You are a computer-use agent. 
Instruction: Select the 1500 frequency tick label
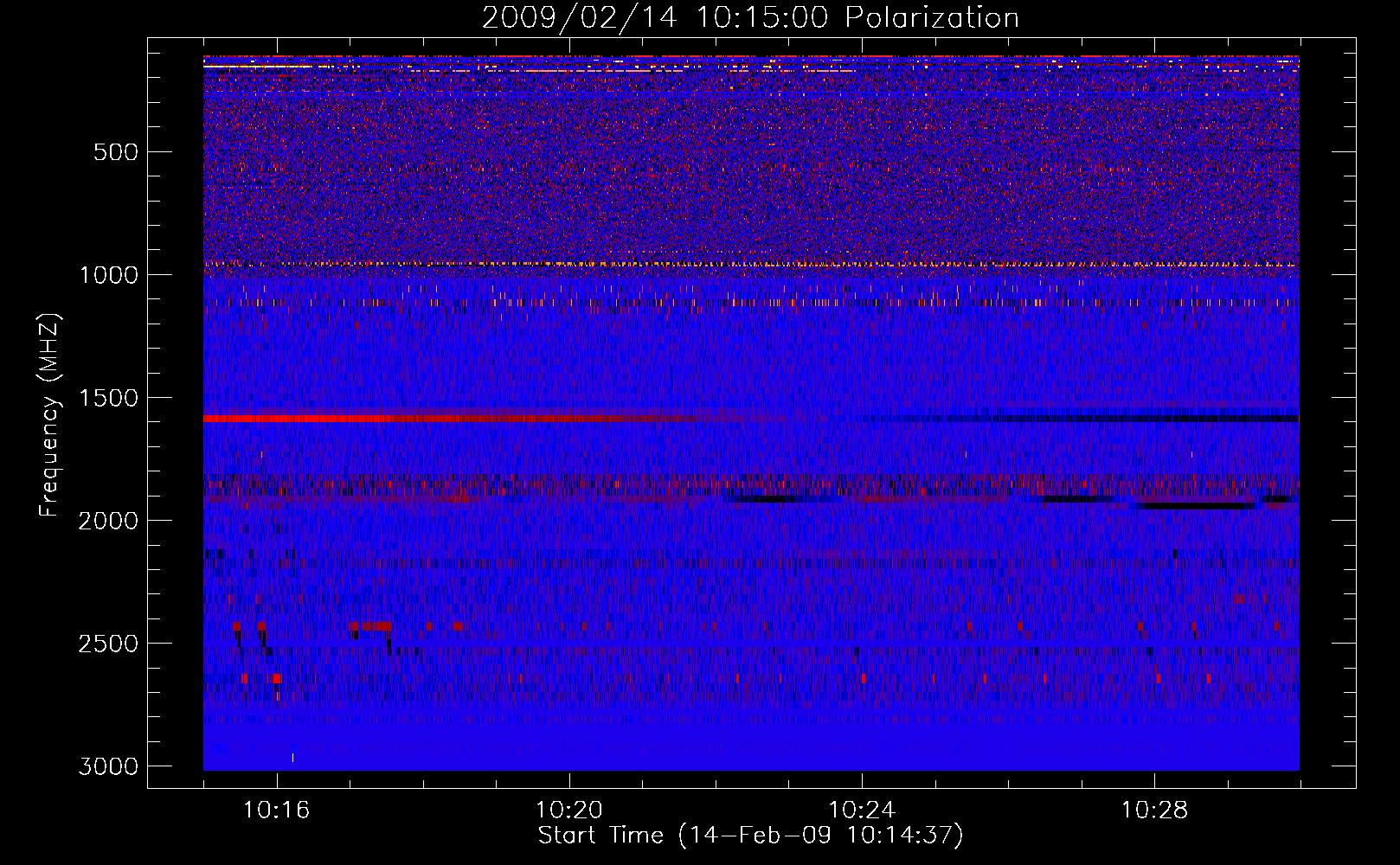click(108, 398)
